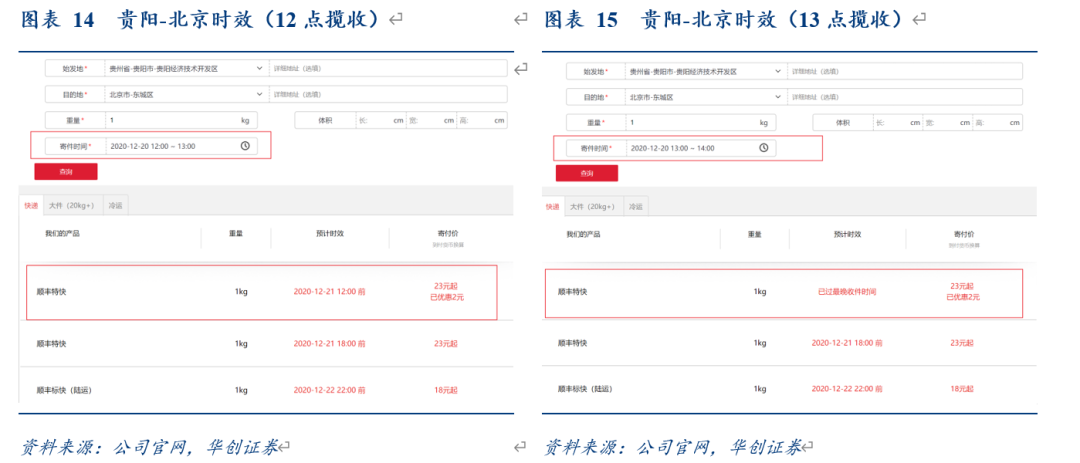Image resolution: width=1080 pixels, height=463 pixels.
Task: Click 贵州省-贵阳市-贵阳经济技术开发区 origin value in Figure 15
Action: coord(683,71)
